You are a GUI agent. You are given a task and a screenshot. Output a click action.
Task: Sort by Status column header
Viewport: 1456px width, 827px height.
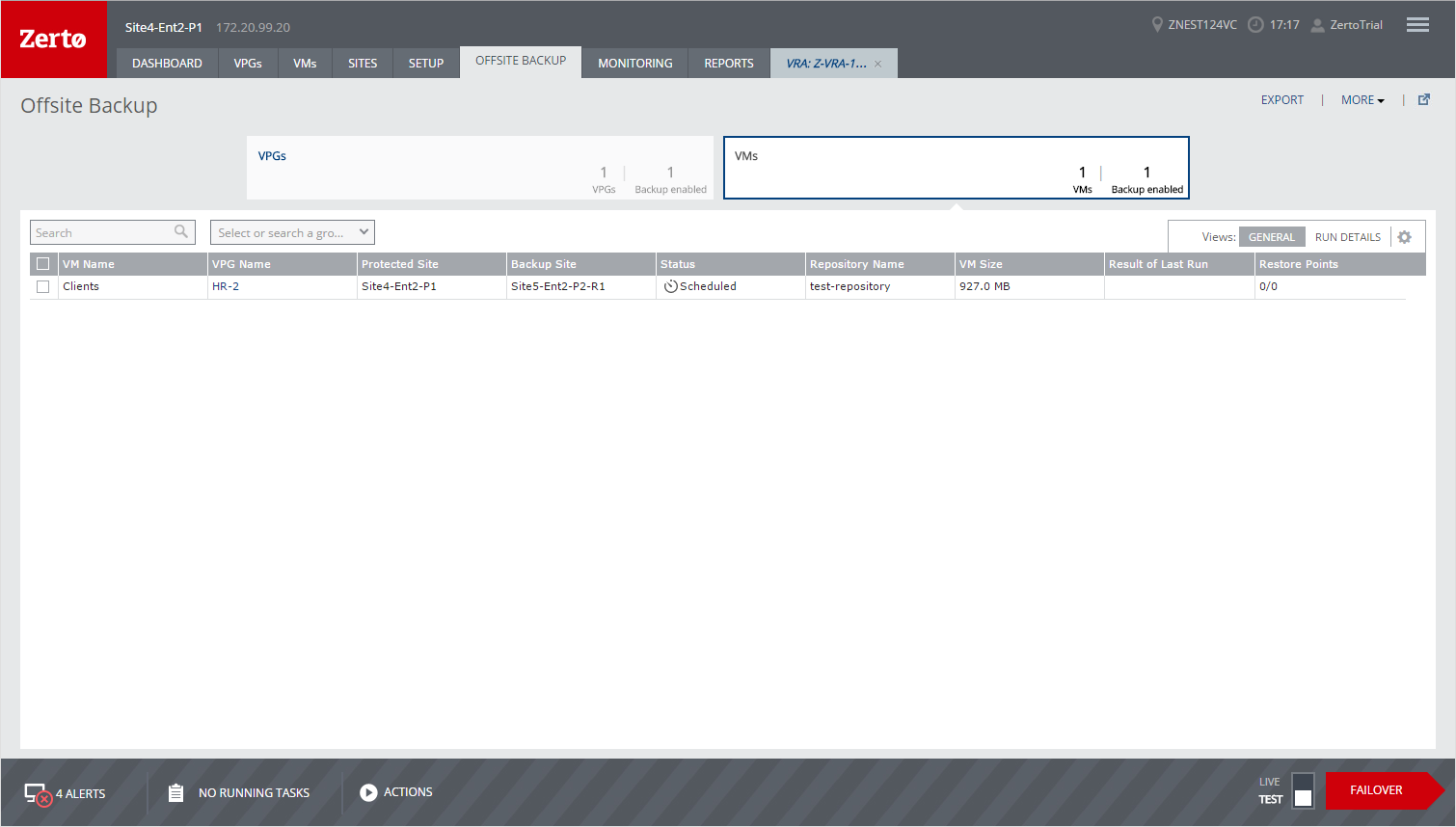pyautogui.click(x=730, y=264)
